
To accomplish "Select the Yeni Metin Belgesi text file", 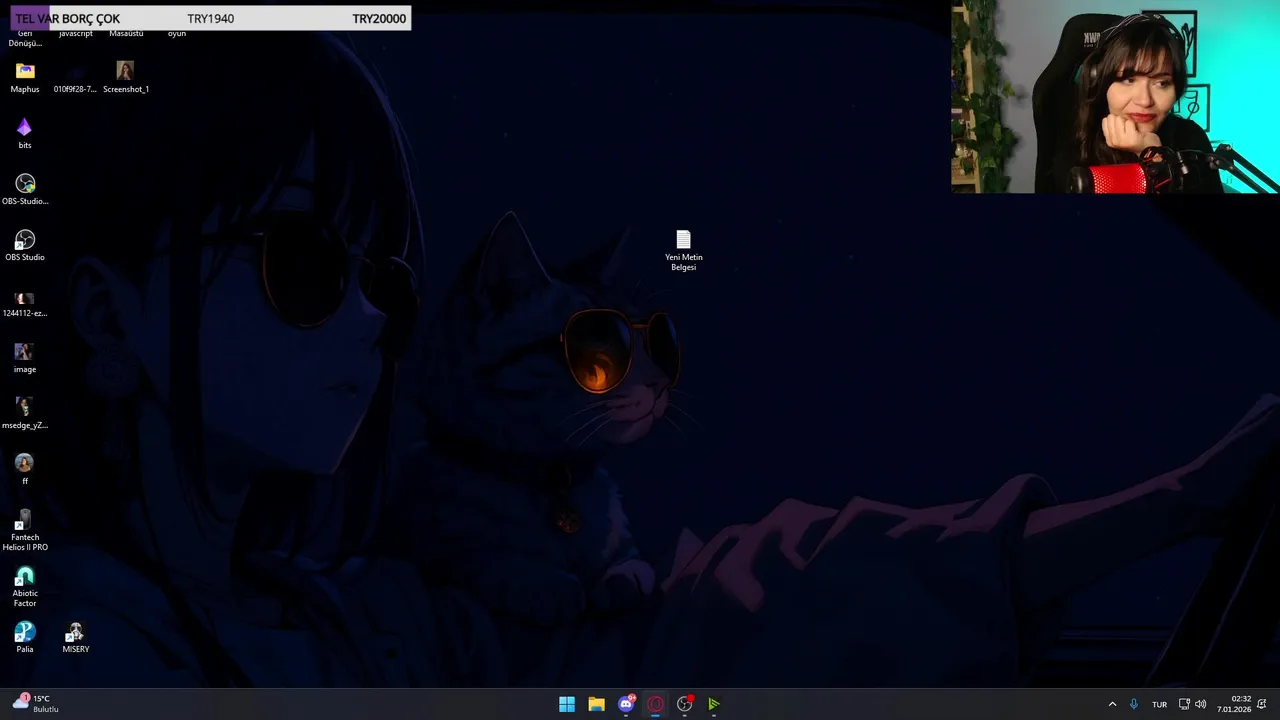I will pos(683,250).
